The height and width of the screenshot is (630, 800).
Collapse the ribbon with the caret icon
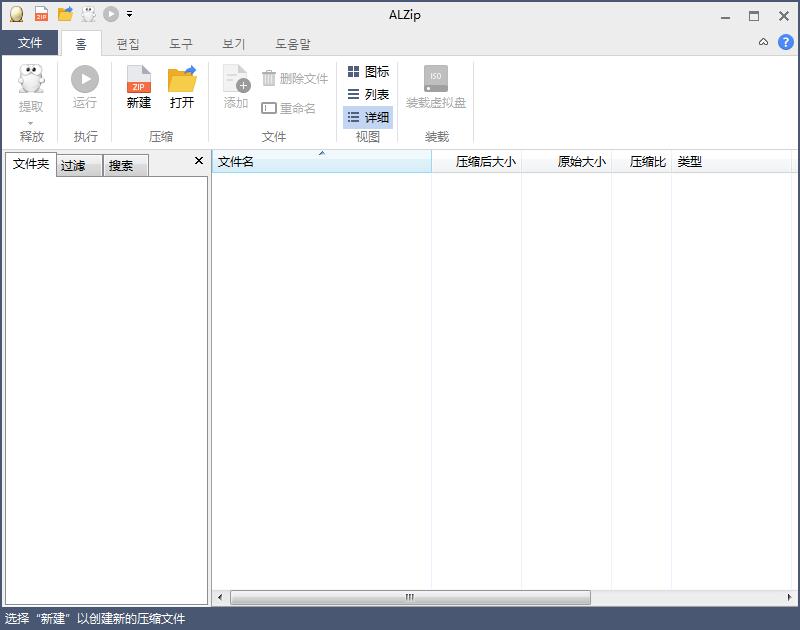[763, 42]
